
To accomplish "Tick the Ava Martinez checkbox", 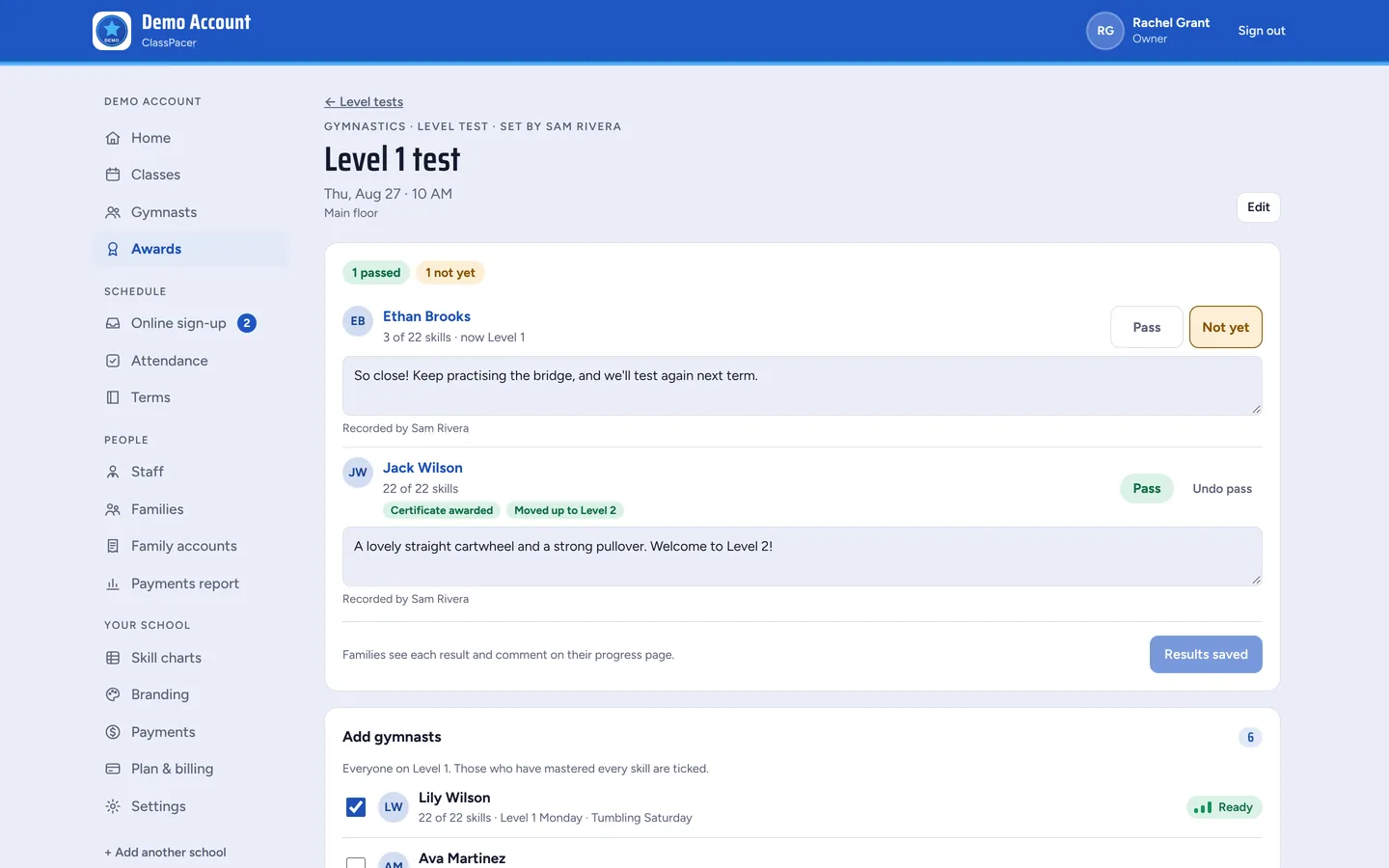I will (356, 863).
